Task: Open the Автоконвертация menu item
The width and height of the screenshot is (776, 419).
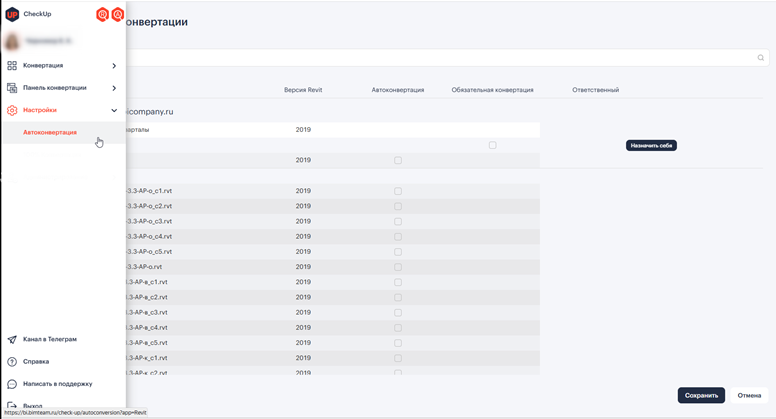Action: [50, 132]
